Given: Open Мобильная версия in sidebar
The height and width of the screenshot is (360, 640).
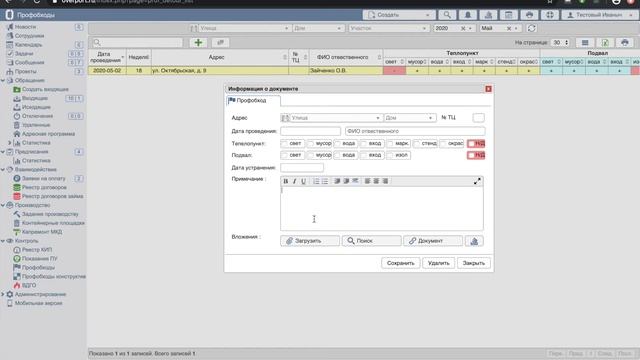Looking at the screenshot, I should point(38,303).
